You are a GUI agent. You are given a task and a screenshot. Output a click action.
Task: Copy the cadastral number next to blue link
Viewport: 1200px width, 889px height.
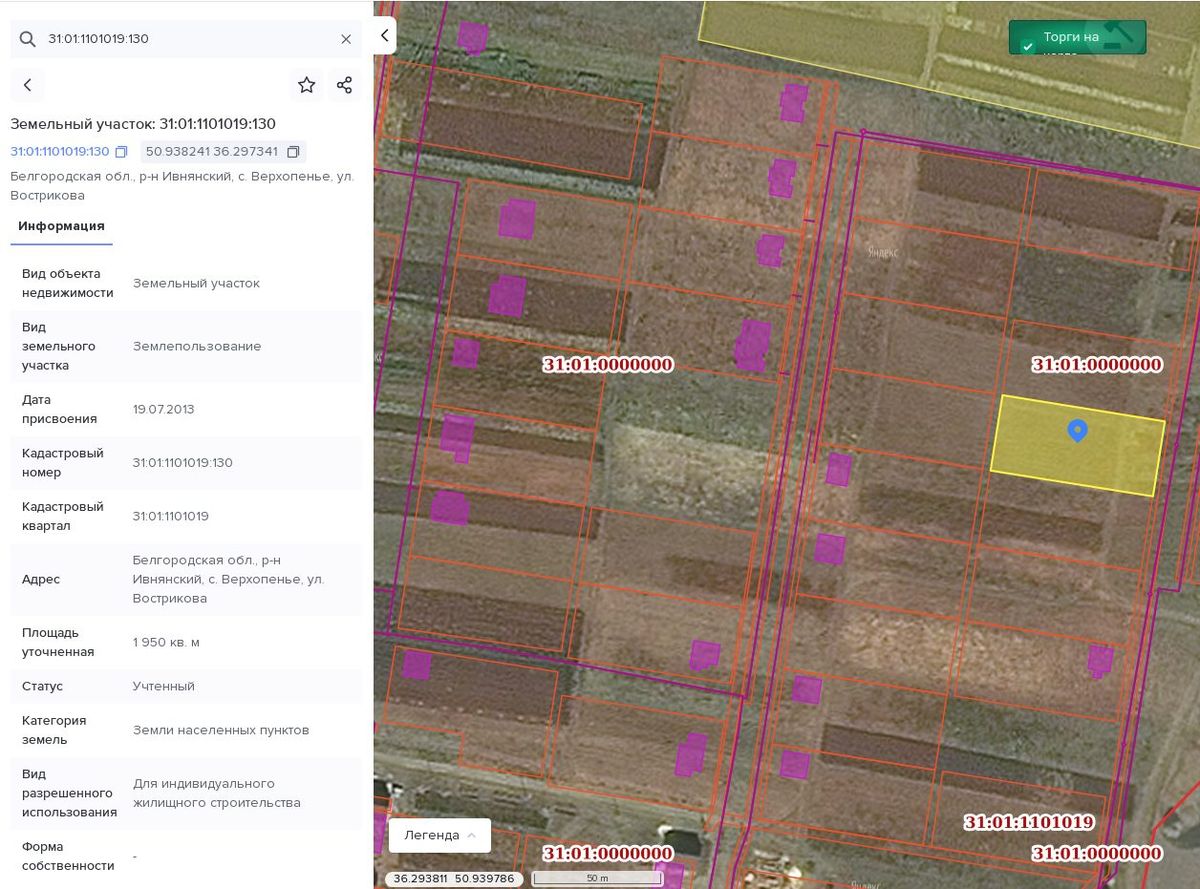(122, 152)
